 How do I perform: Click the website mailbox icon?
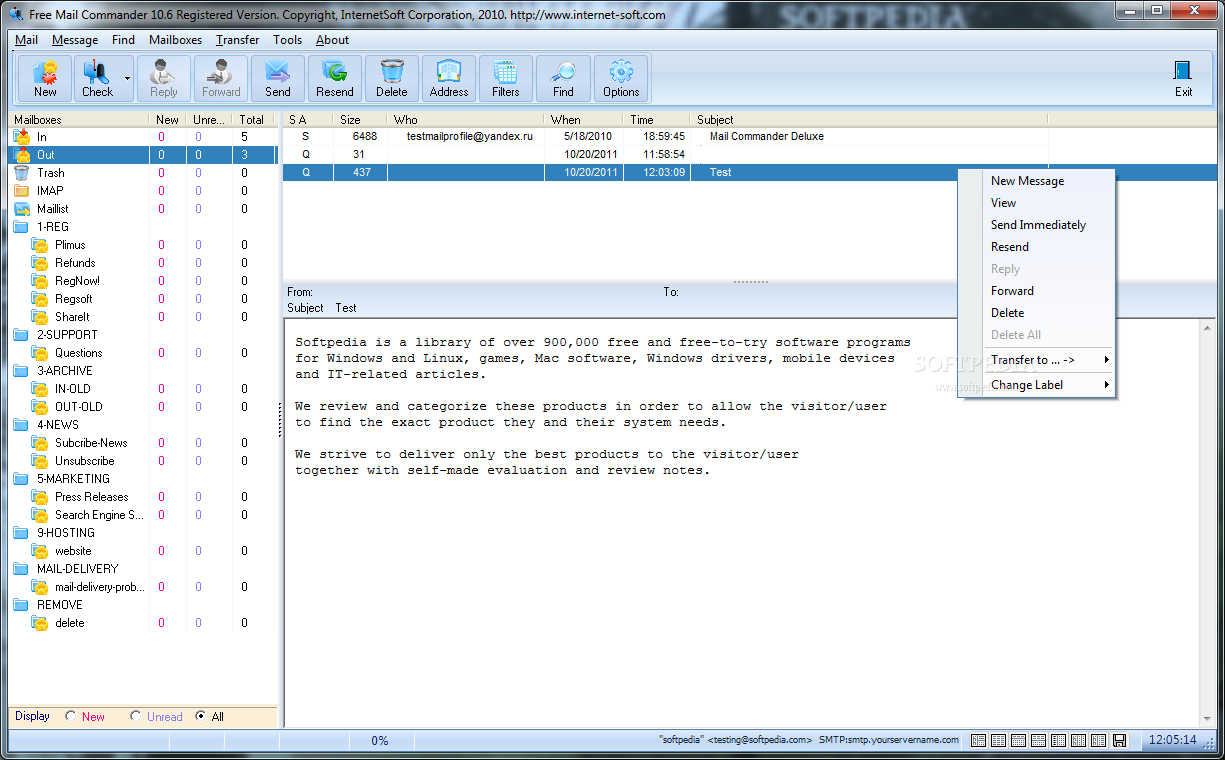coord(40,551)
